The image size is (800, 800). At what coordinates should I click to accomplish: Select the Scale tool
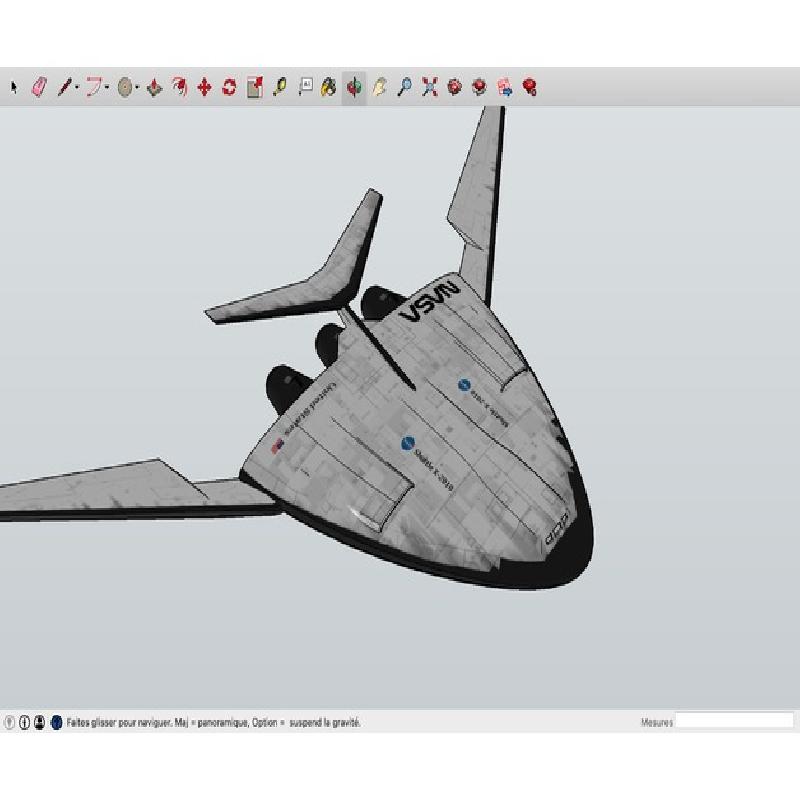coord(254,88)
